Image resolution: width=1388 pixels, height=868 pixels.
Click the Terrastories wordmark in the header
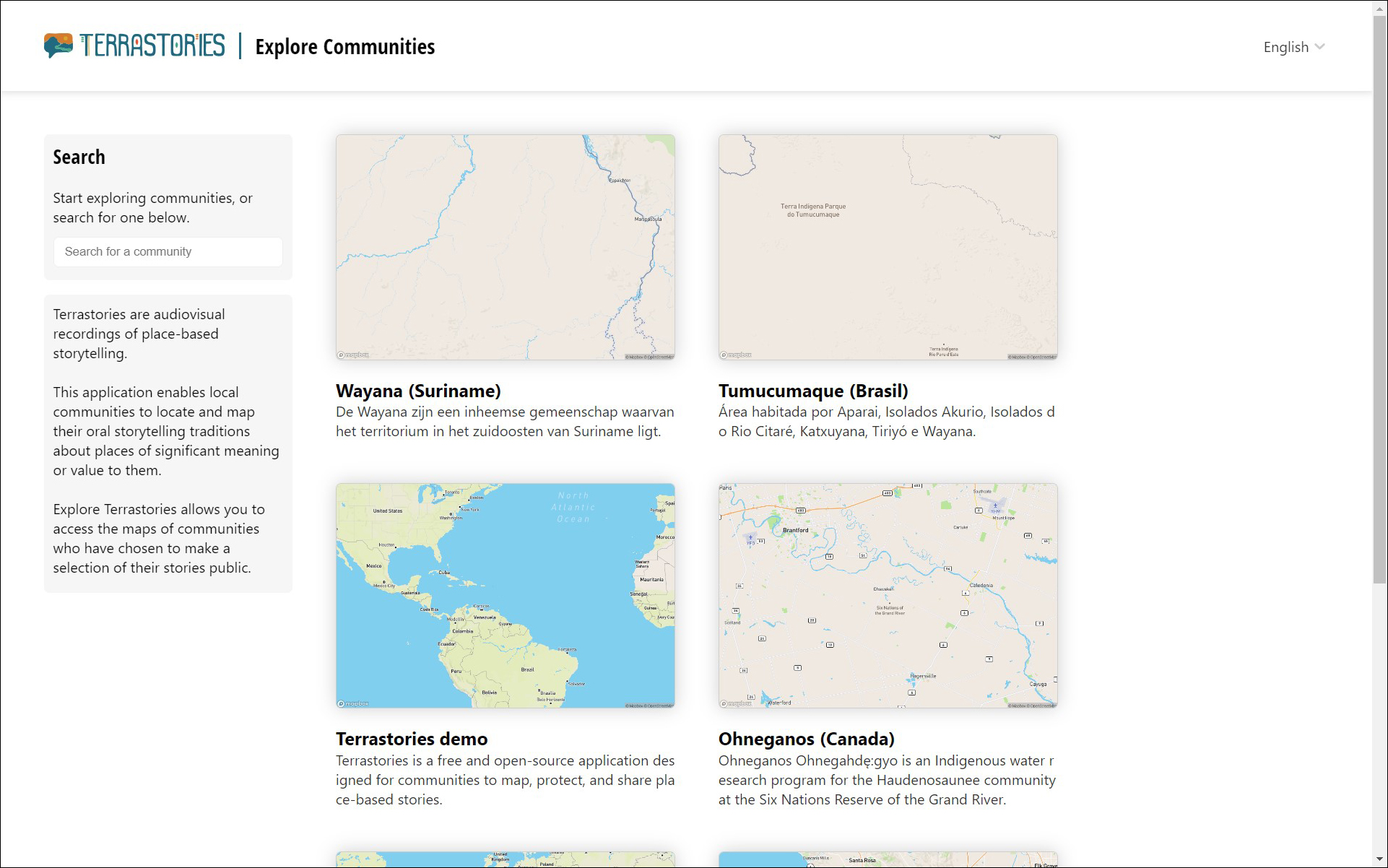[x=152, y=45]
